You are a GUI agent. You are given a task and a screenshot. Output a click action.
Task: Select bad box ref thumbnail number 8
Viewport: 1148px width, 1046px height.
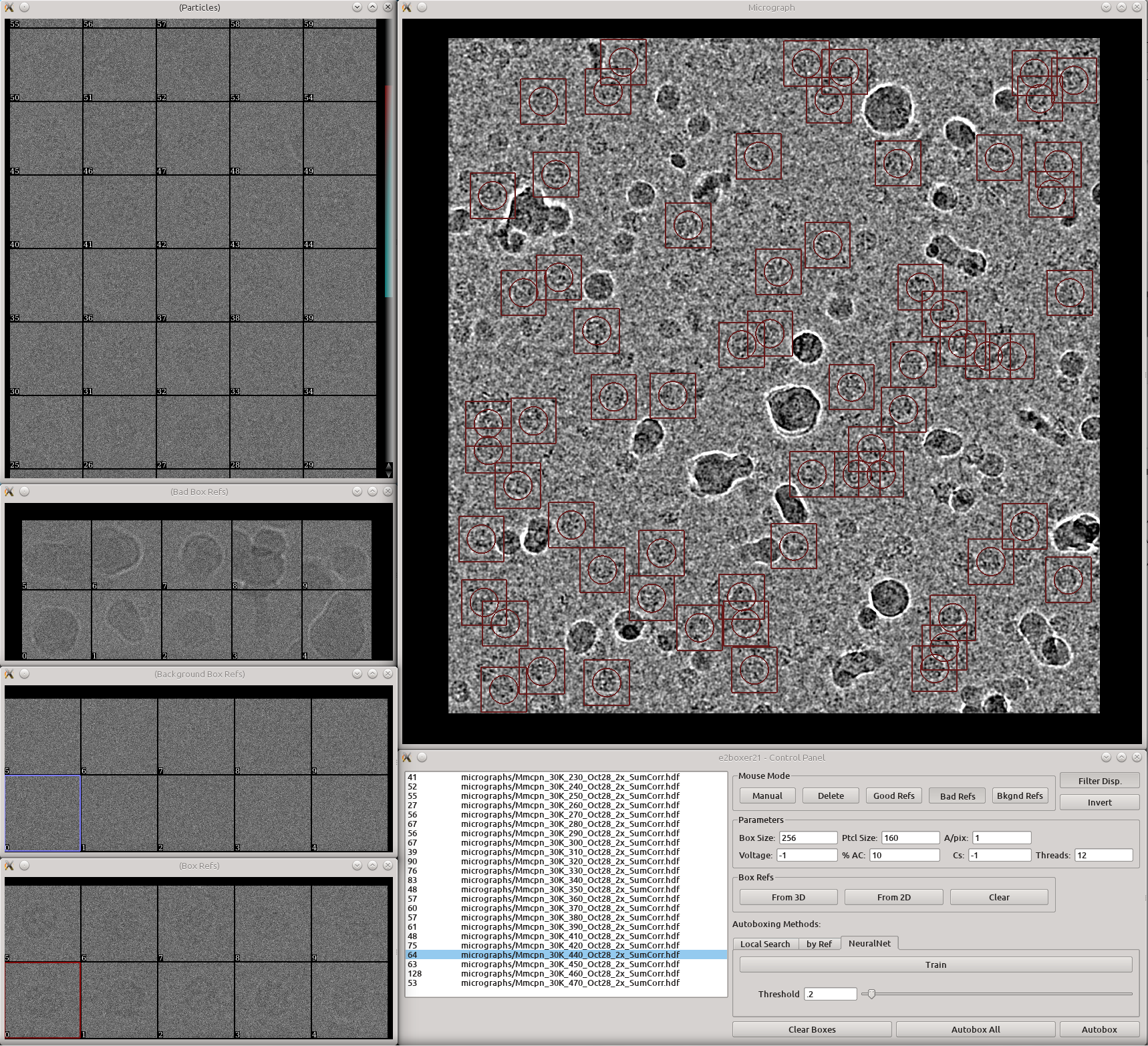tap(267, 555)
